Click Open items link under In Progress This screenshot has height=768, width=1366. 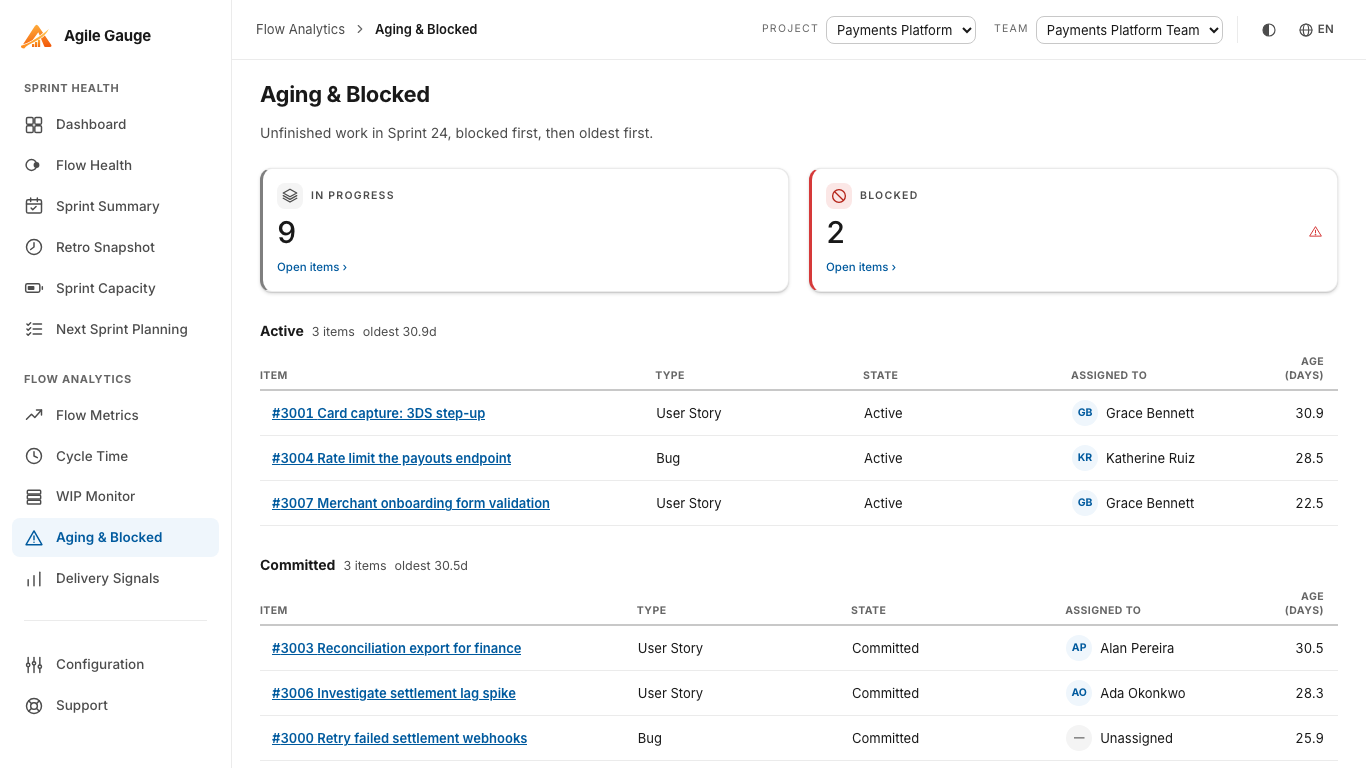pos(312,267)
